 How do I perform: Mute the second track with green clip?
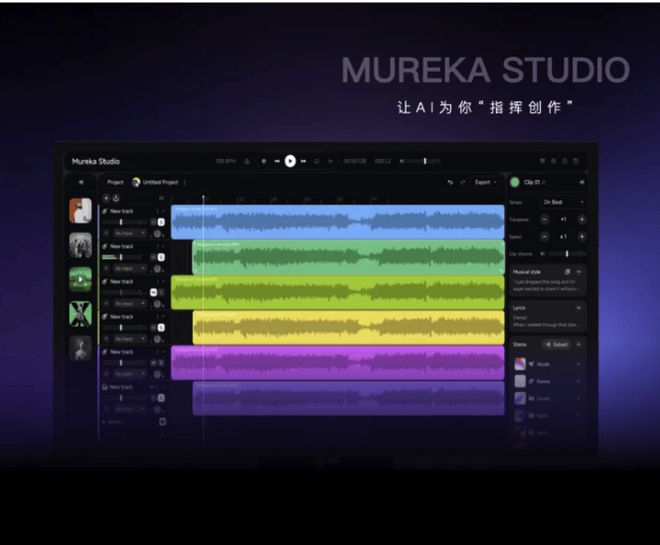tap(153, 257)
